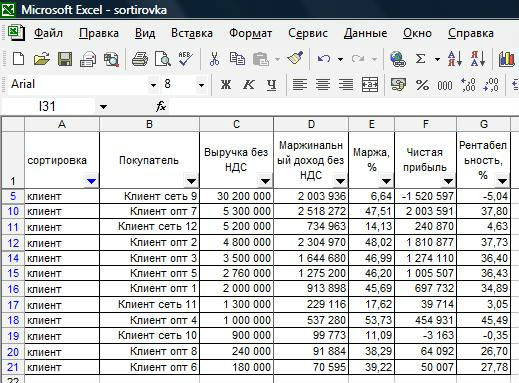Open the Выручка без НДС filter dropdown
Screen dimensions: 519x383
tap(265, 181)
